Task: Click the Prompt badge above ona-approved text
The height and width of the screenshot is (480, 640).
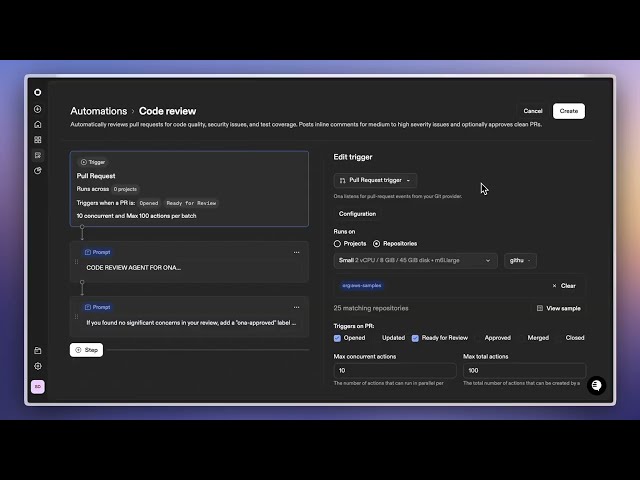Action: (x=98, y=307)
